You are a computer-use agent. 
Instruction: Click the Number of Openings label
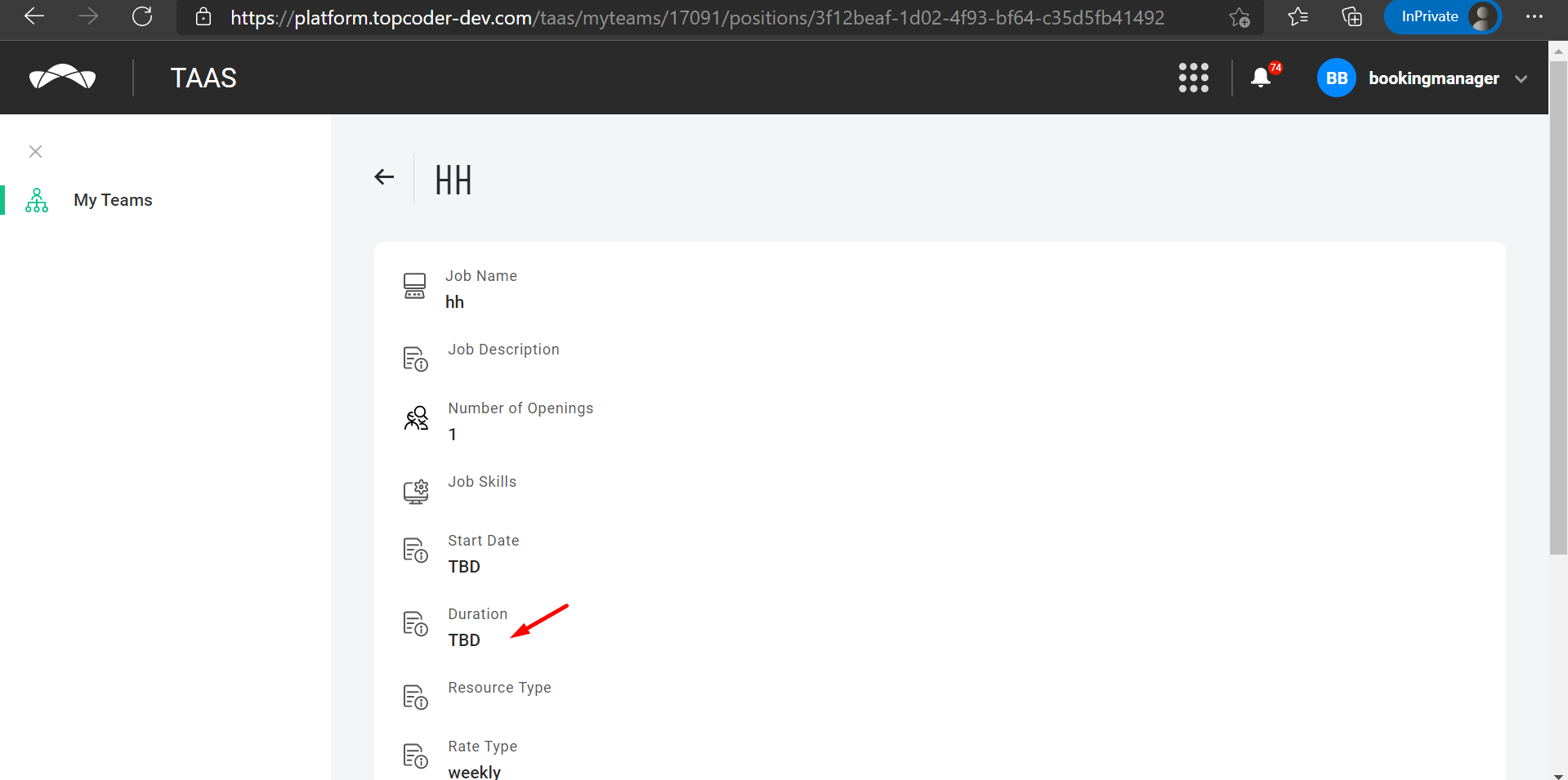520,408
